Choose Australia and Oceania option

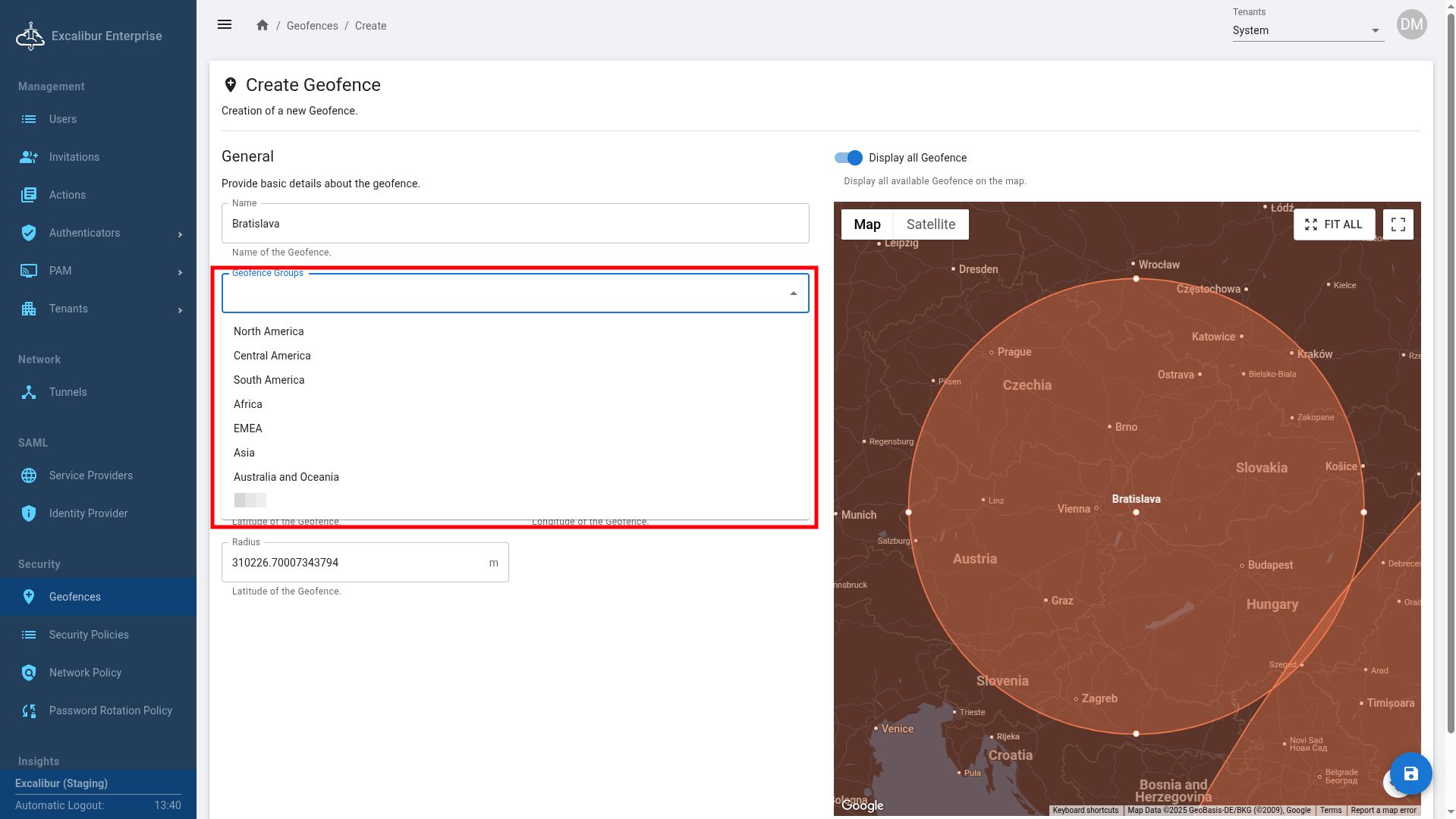[286, 477]
